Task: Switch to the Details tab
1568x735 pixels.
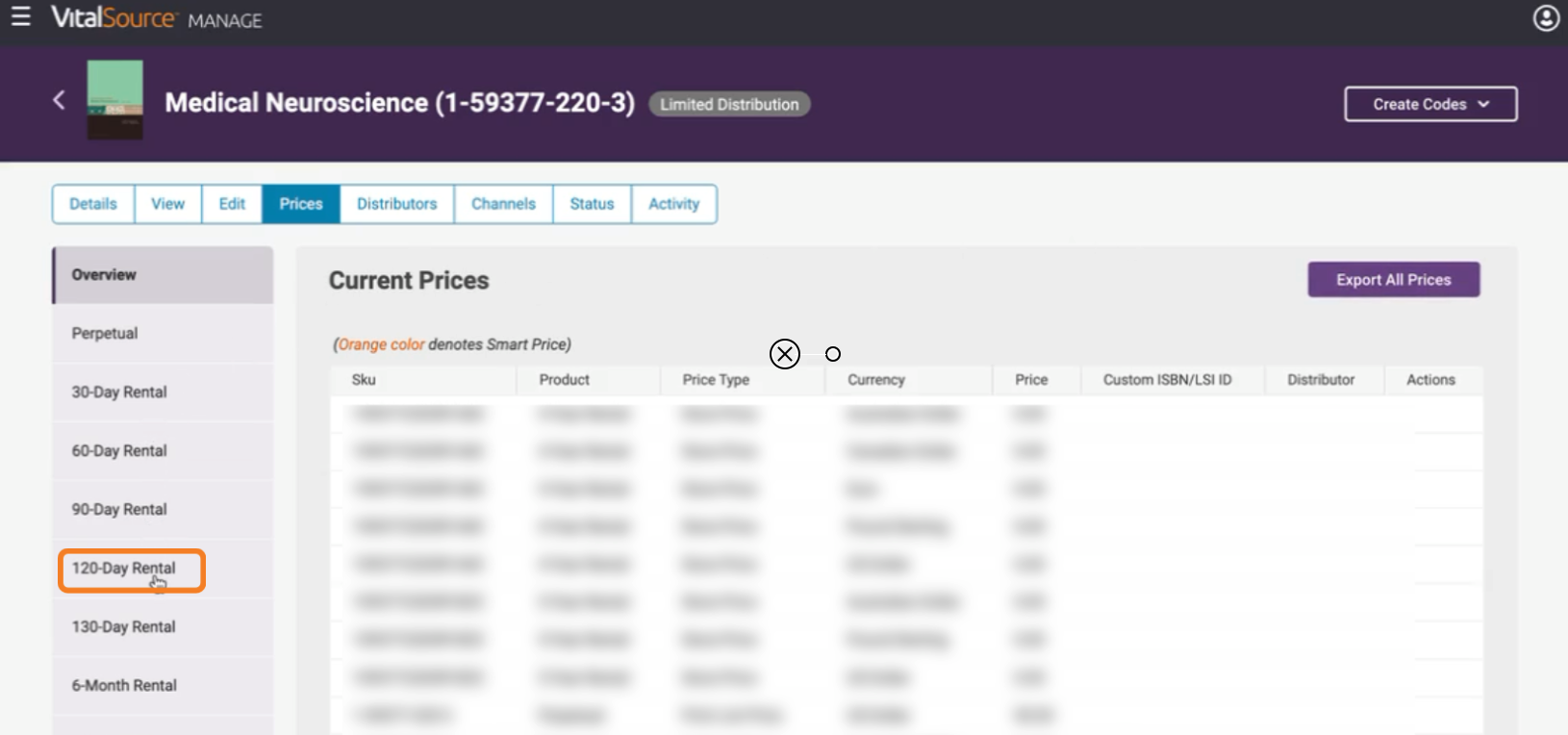Action: 93,204
